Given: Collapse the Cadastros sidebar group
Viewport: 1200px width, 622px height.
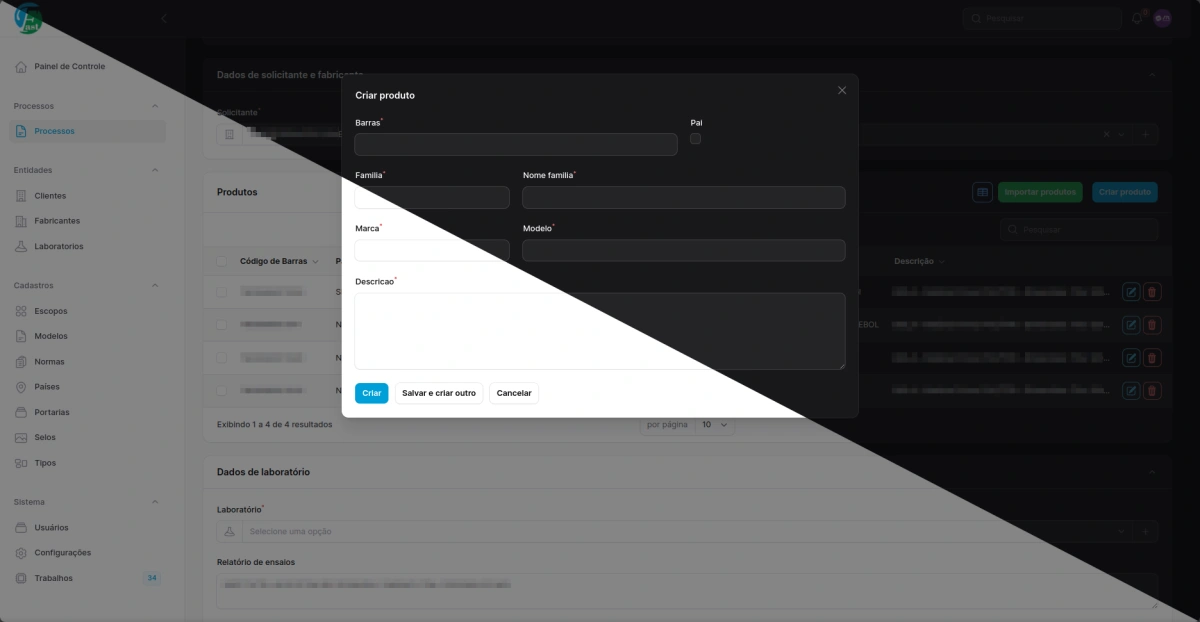Looking at the screenshot, I should 154,286.
